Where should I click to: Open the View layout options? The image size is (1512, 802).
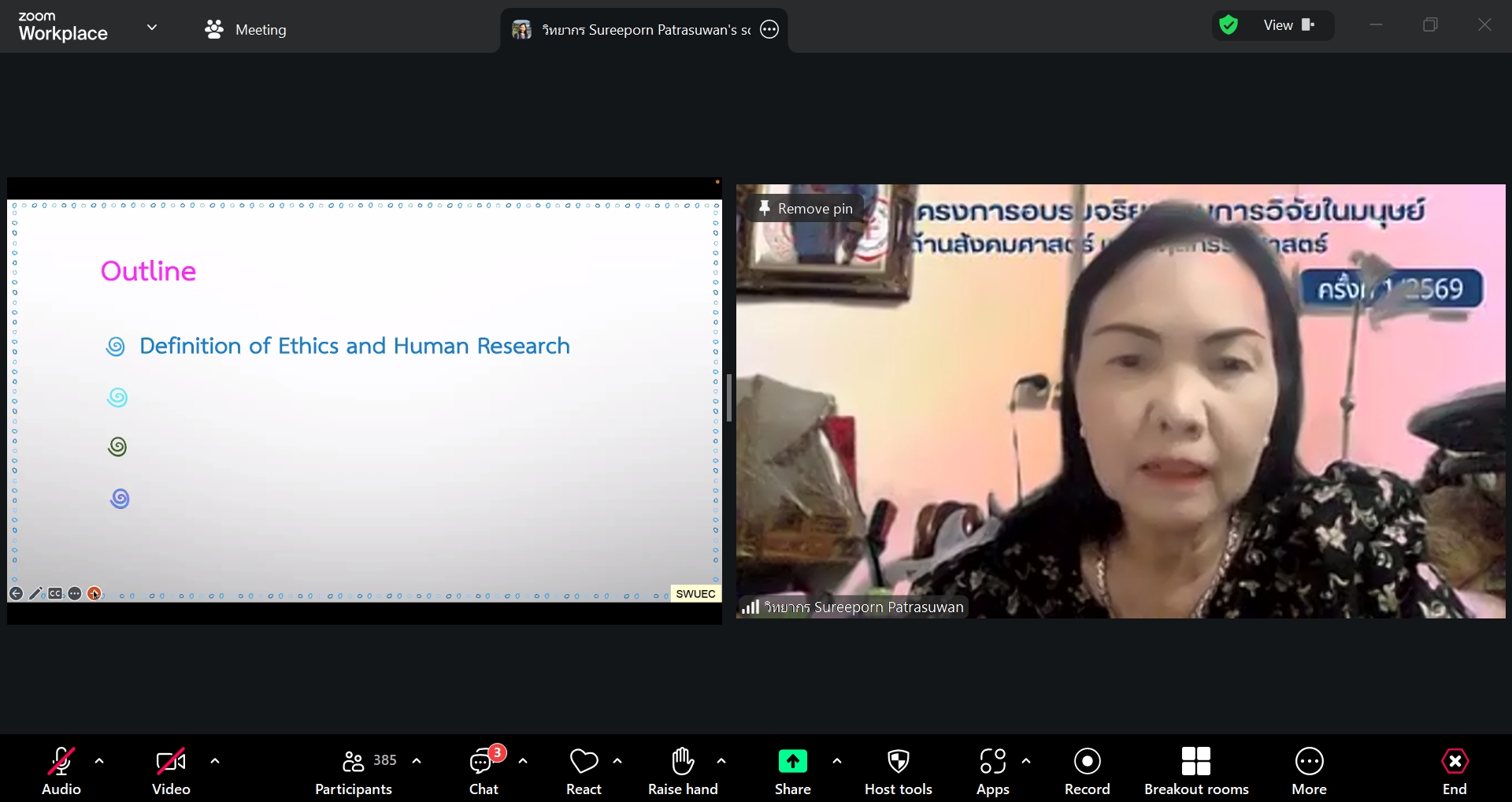click(1288, 25)
